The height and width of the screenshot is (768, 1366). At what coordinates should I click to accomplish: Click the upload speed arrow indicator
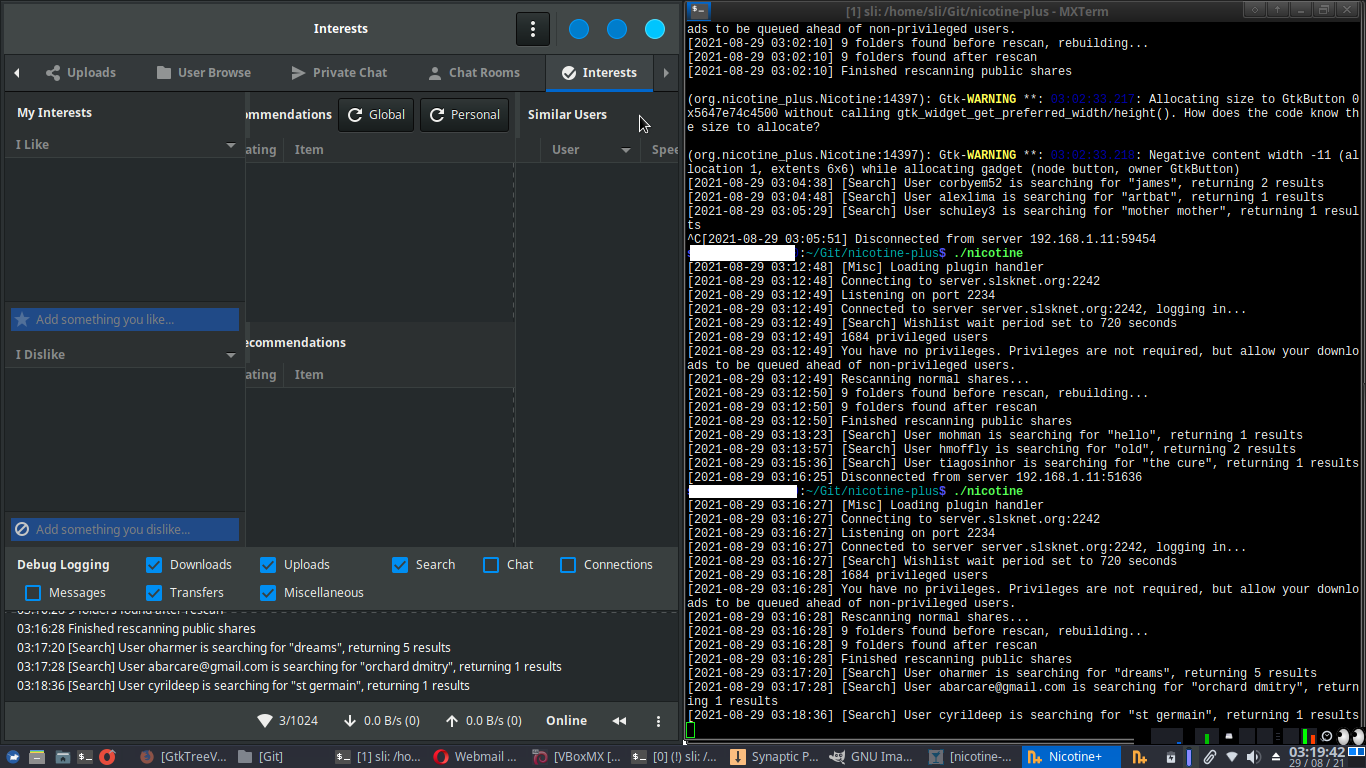(x=452, y=721)
